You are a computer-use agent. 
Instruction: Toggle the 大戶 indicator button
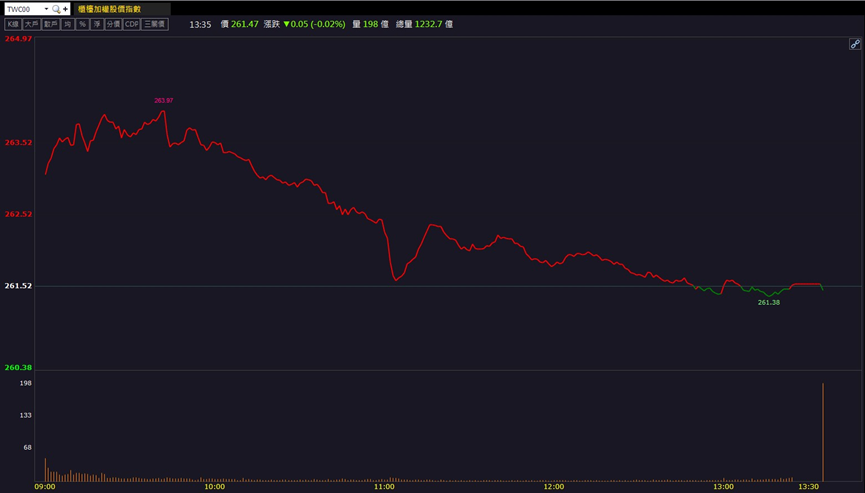click(31, 24)
